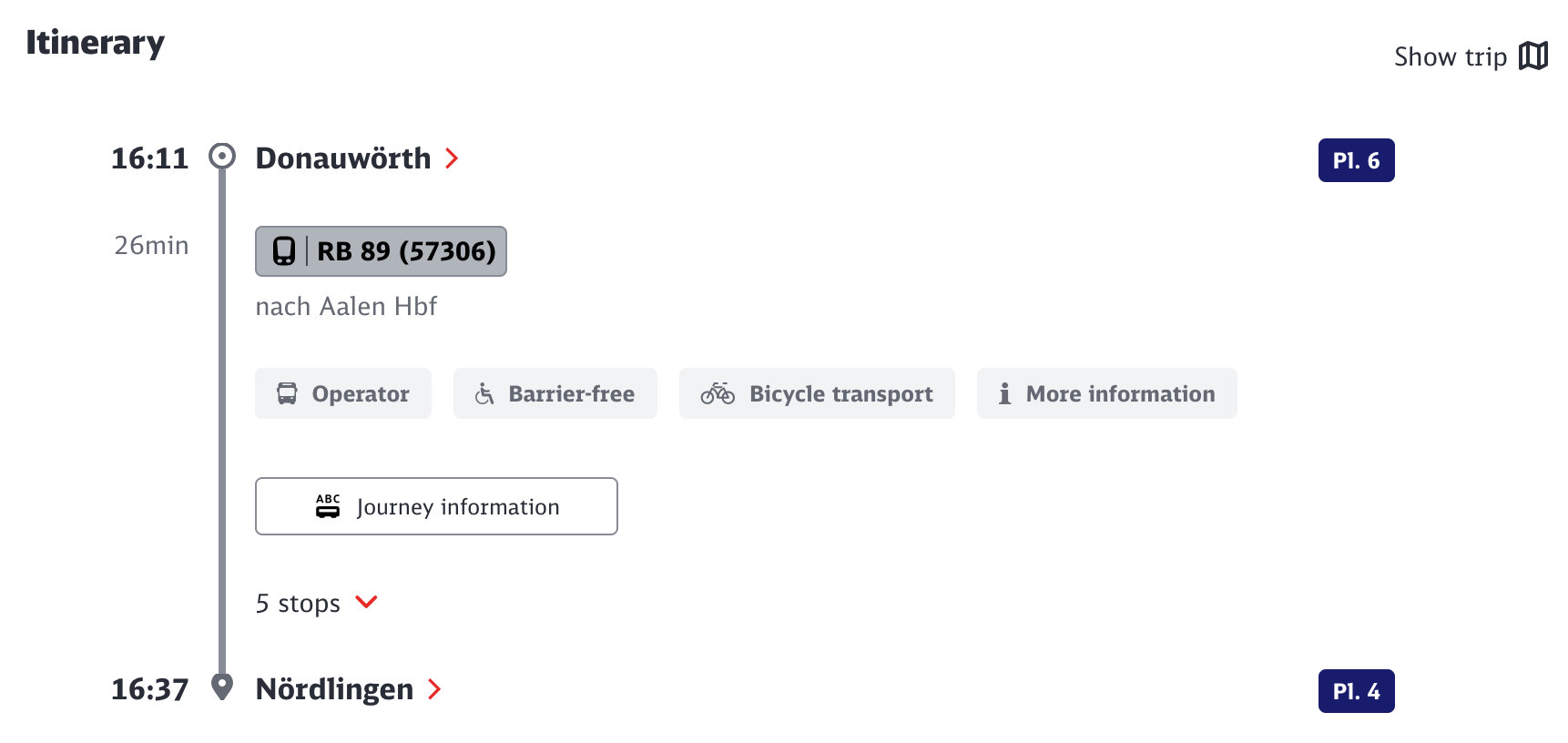Click the info icon for More information
This screenshot has width=1568, height=743.
pyautogui.click(x=1004, y=393)
